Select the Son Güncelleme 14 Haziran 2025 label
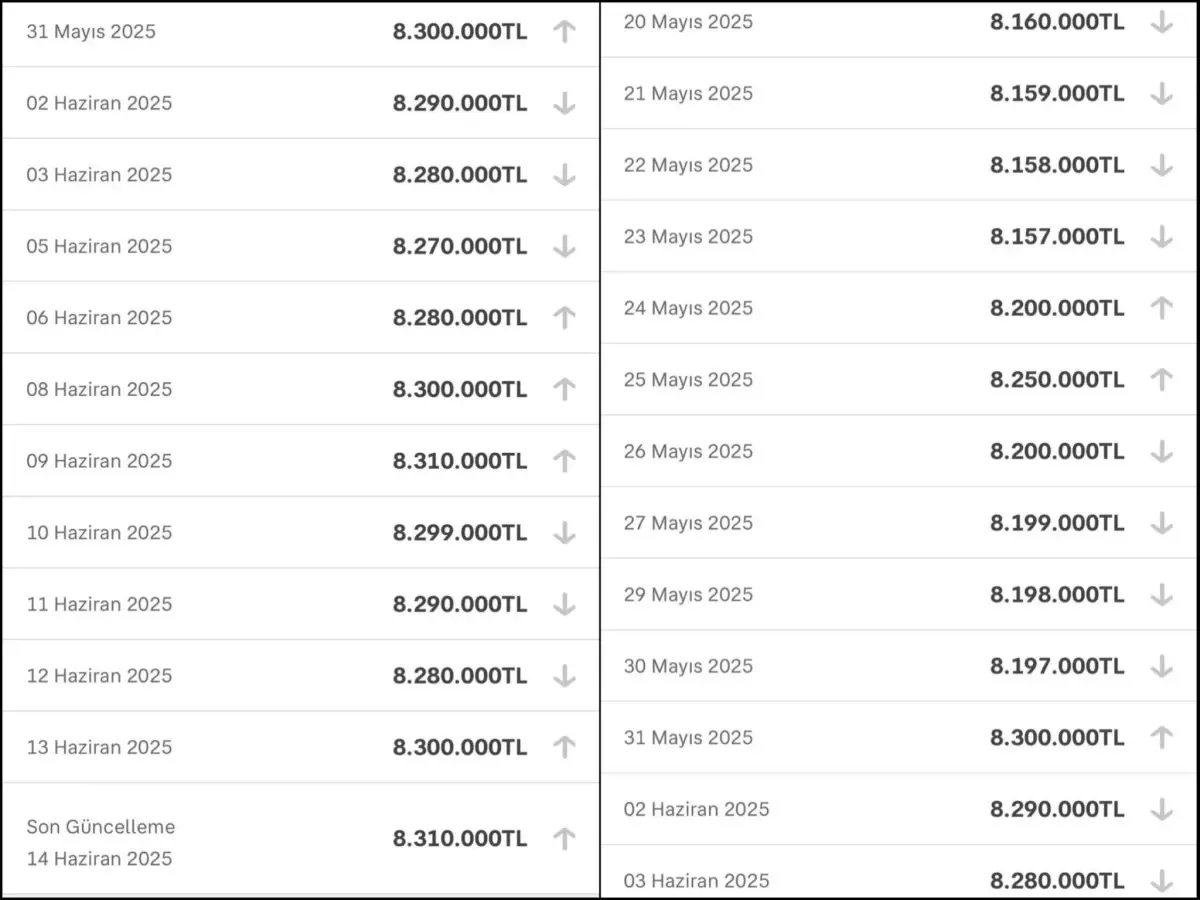This screenshot has width=1200, height=900. tap(100, 842)
